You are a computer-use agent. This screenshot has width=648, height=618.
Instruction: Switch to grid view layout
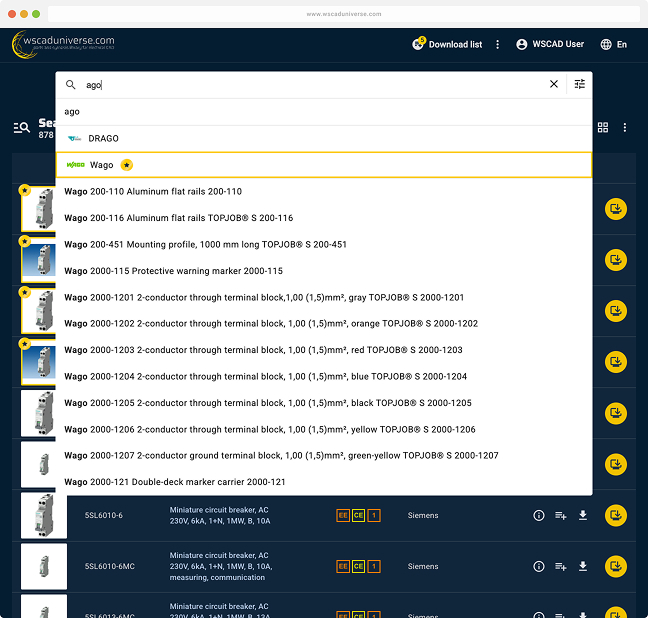pos(603,128)
